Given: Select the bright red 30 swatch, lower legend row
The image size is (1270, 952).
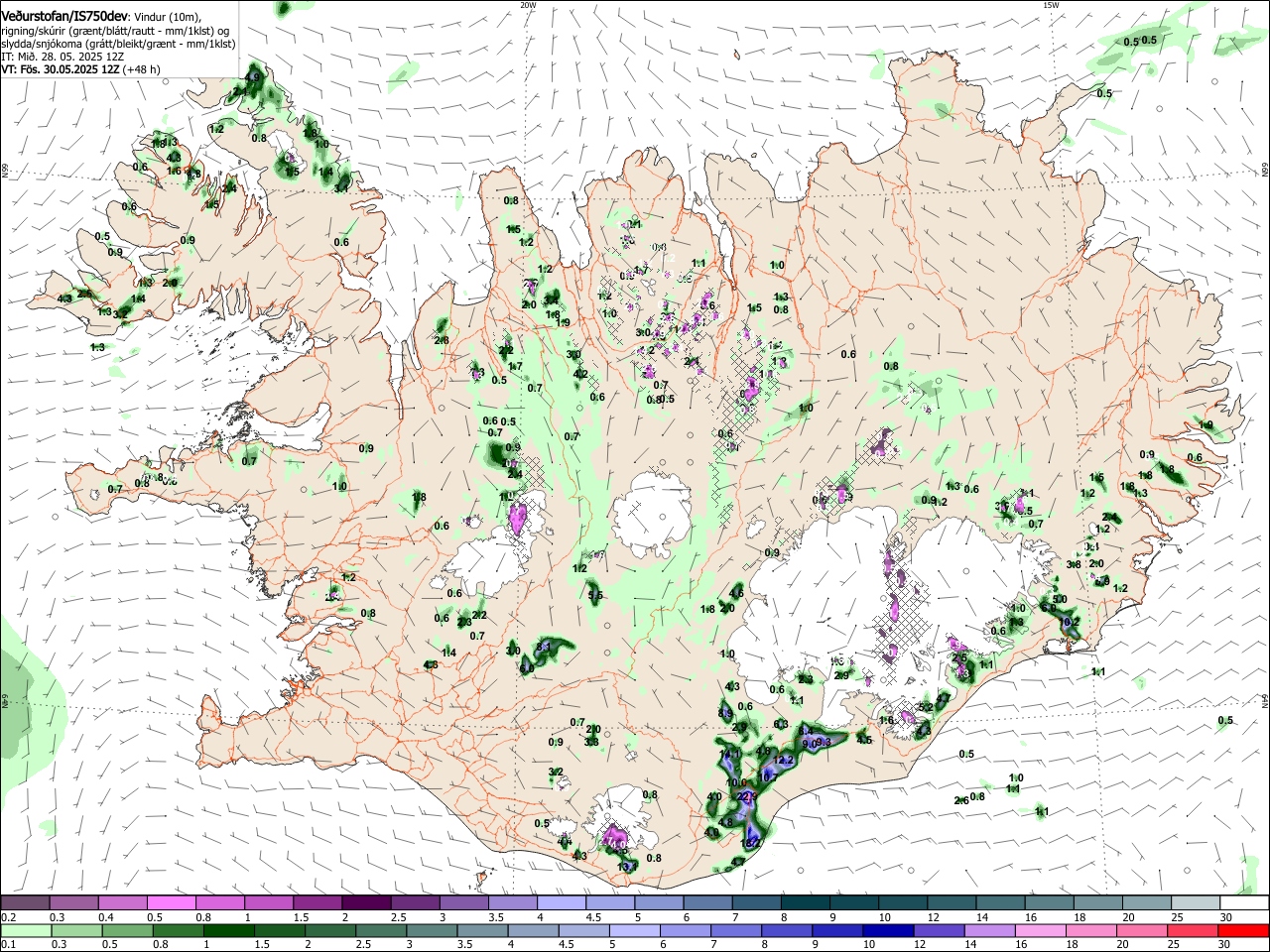Looking at the screenshot, I should [1243, 931].
